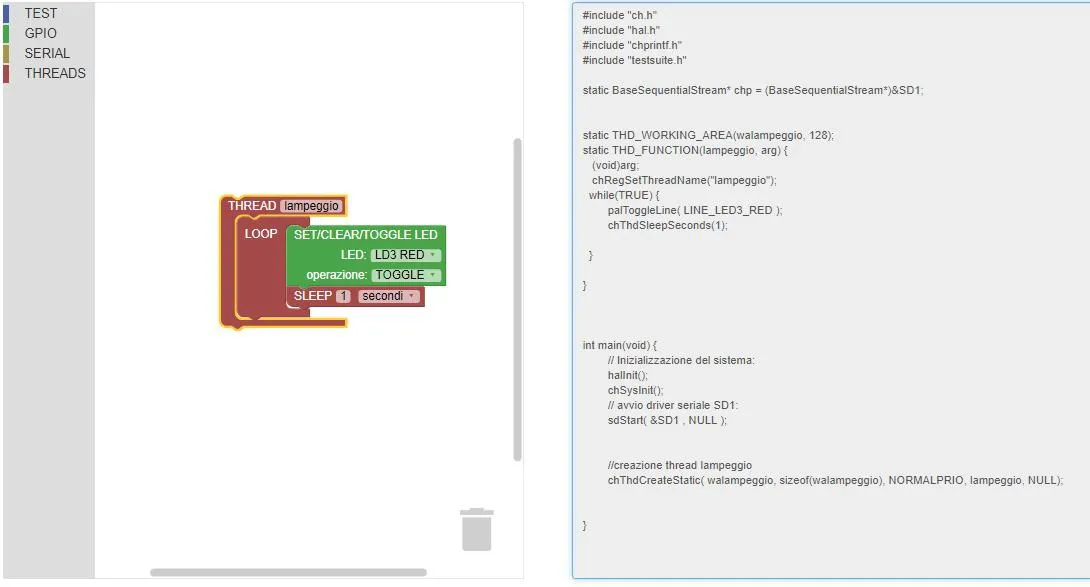Open the SERIAL block category
The height and width of the screenshot is (587, 1090).
(x=47, y=54)
